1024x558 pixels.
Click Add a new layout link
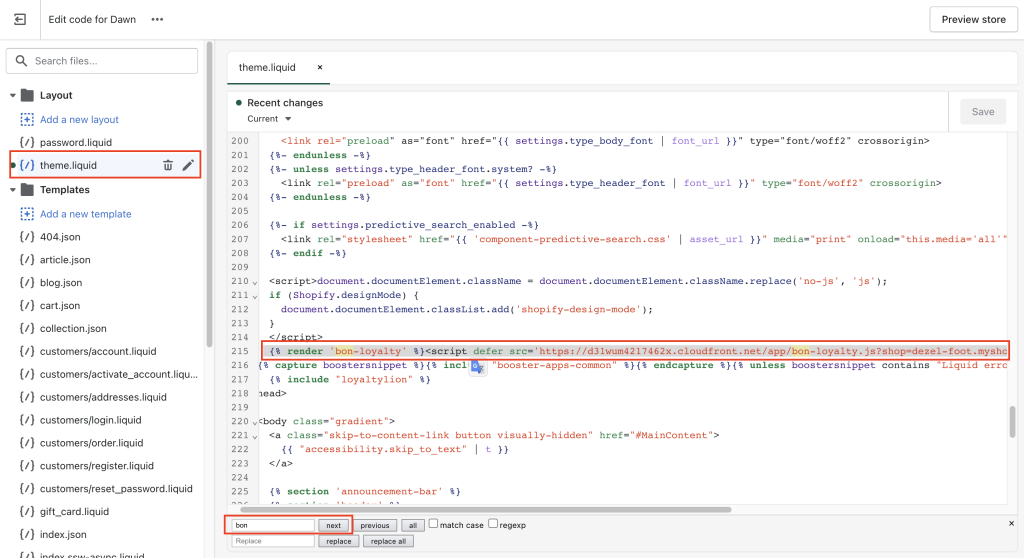(x=79, y=120)
